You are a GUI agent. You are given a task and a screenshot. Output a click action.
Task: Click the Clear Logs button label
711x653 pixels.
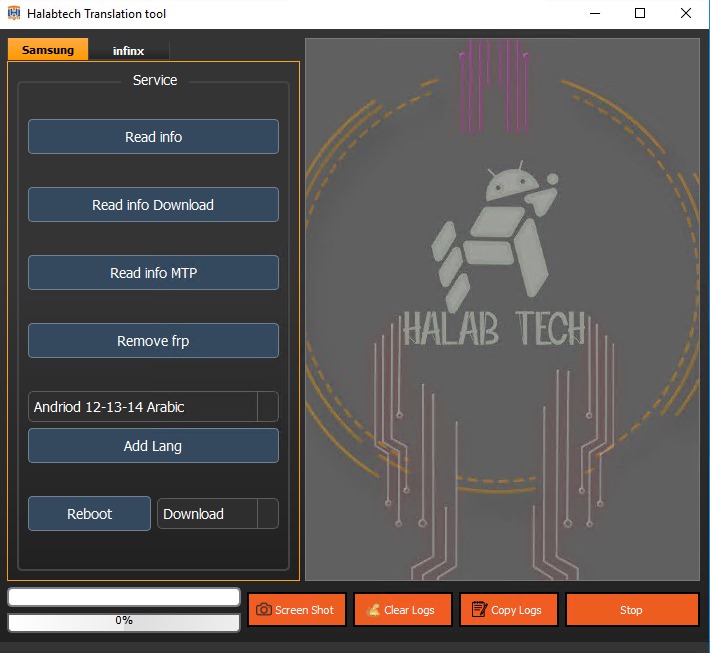409,610
